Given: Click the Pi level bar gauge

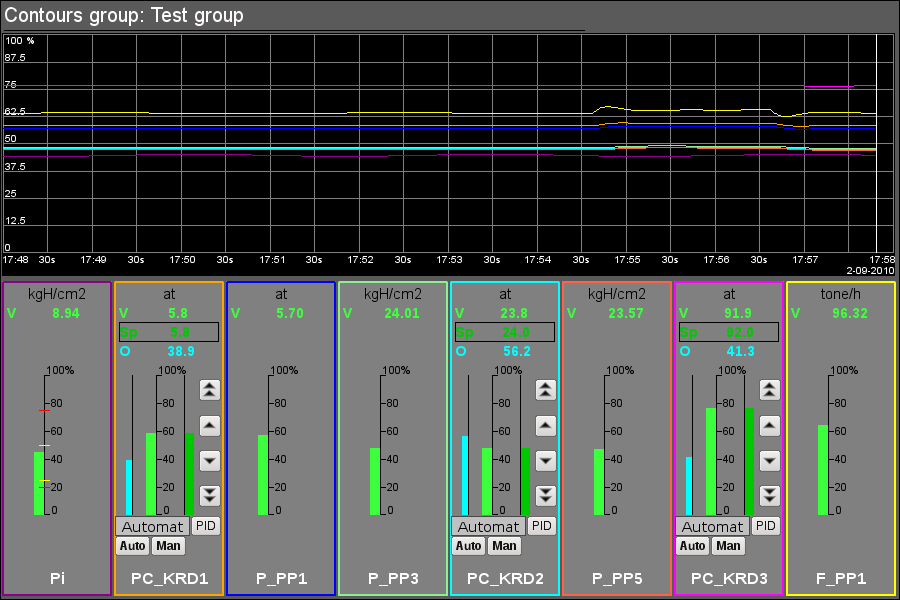Looking at the screenshot, I should click(x=39, y=482).
